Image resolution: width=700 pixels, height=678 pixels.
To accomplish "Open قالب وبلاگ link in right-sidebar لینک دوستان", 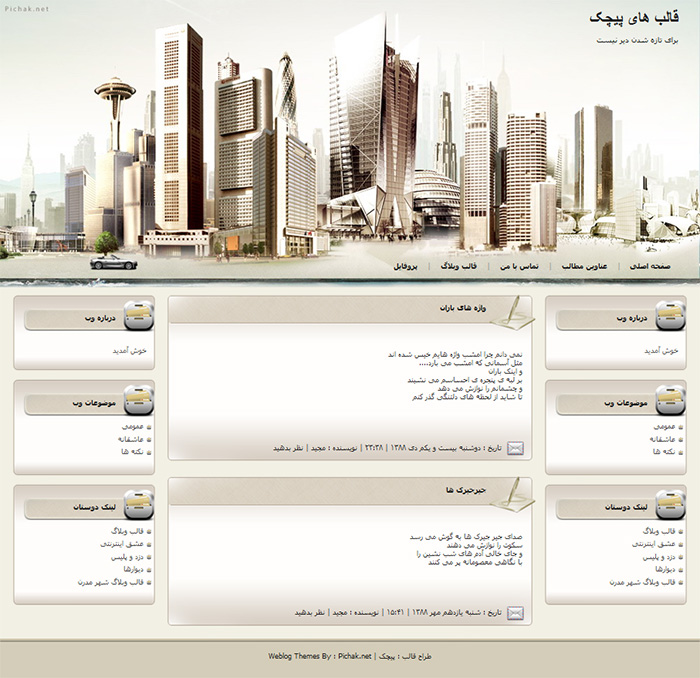I will click(x=659, y=532).
